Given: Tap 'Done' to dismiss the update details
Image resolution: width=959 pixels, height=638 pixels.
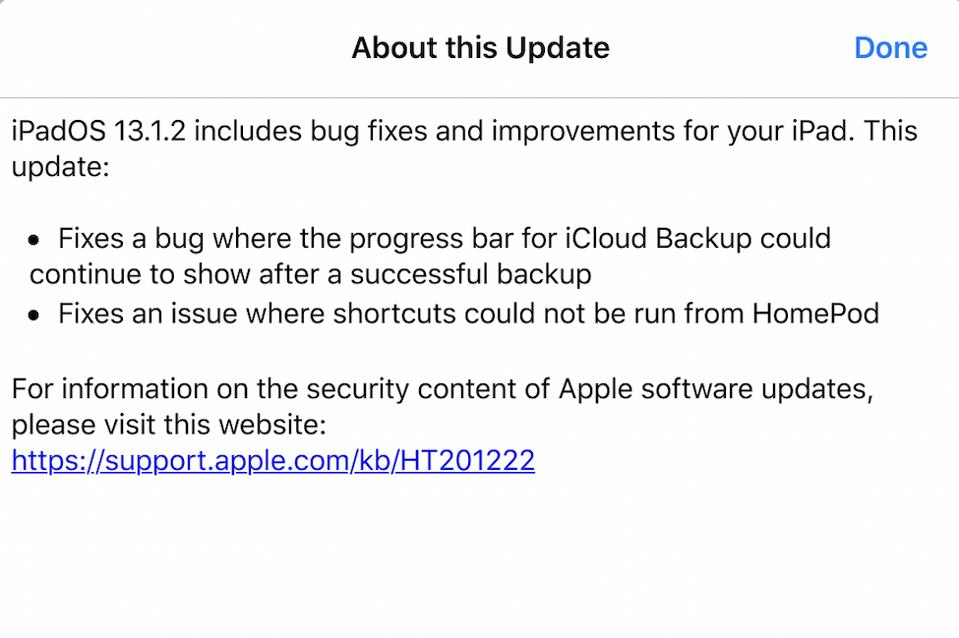Looking at the screenshot, I should pyautogui.click(x=889, y=47).
